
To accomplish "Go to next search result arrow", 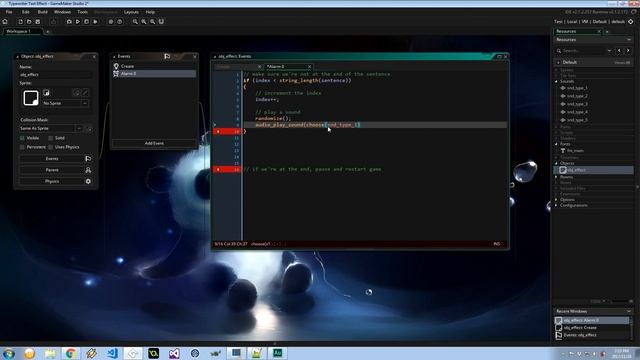I will [628, 51].
